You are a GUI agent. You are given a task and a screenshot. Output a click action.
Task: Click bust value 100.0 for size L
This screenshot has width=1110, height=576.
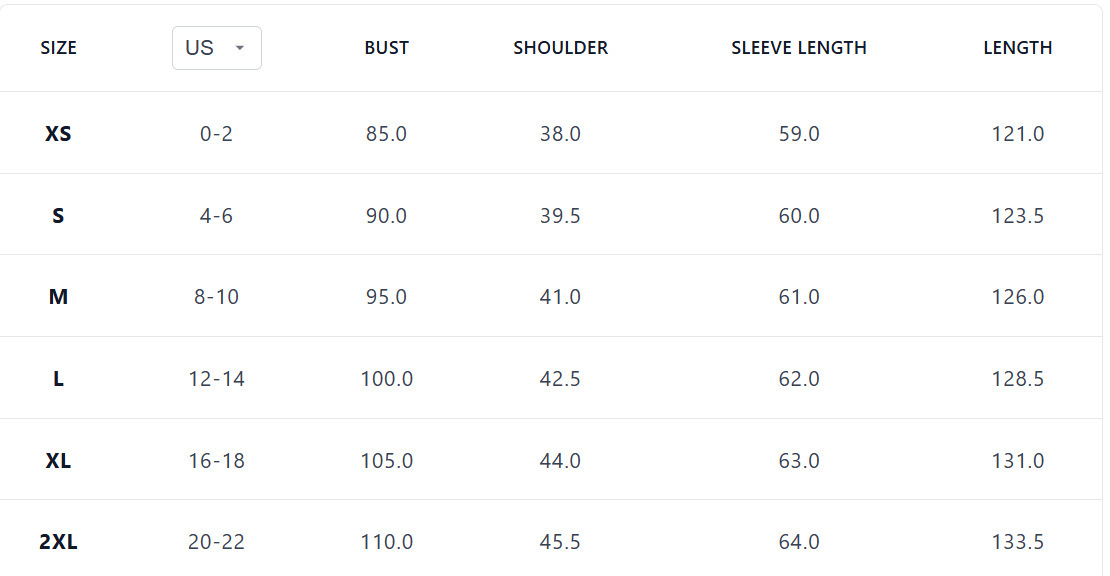point(386,379)
